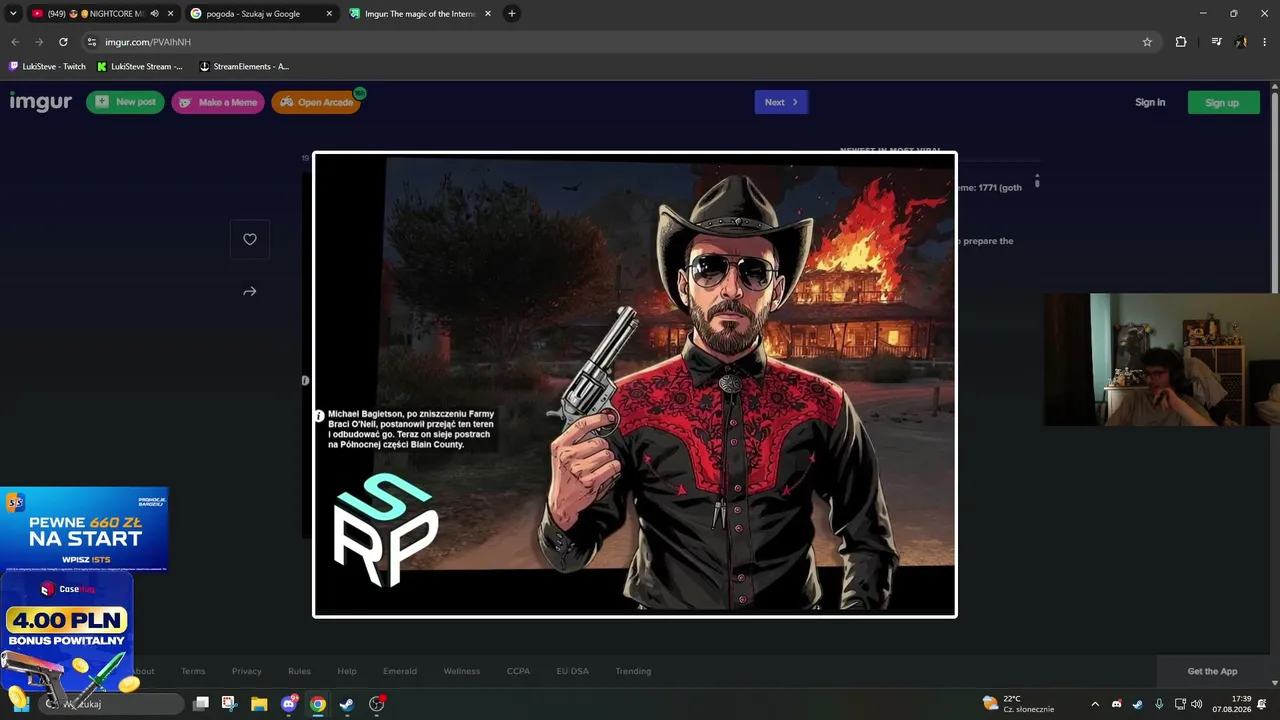Viewport: 1280px width, 720px height.
Task: Click the Open Arcade button
Action: [316, 102]
